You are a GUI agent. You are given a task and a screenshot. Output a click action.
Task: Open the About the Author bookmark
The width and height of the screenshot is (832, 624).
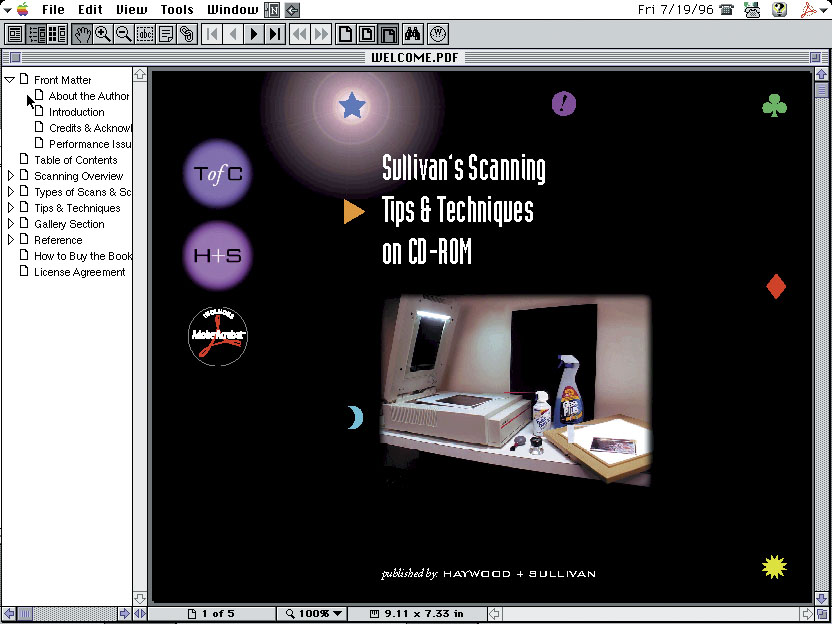89,96
